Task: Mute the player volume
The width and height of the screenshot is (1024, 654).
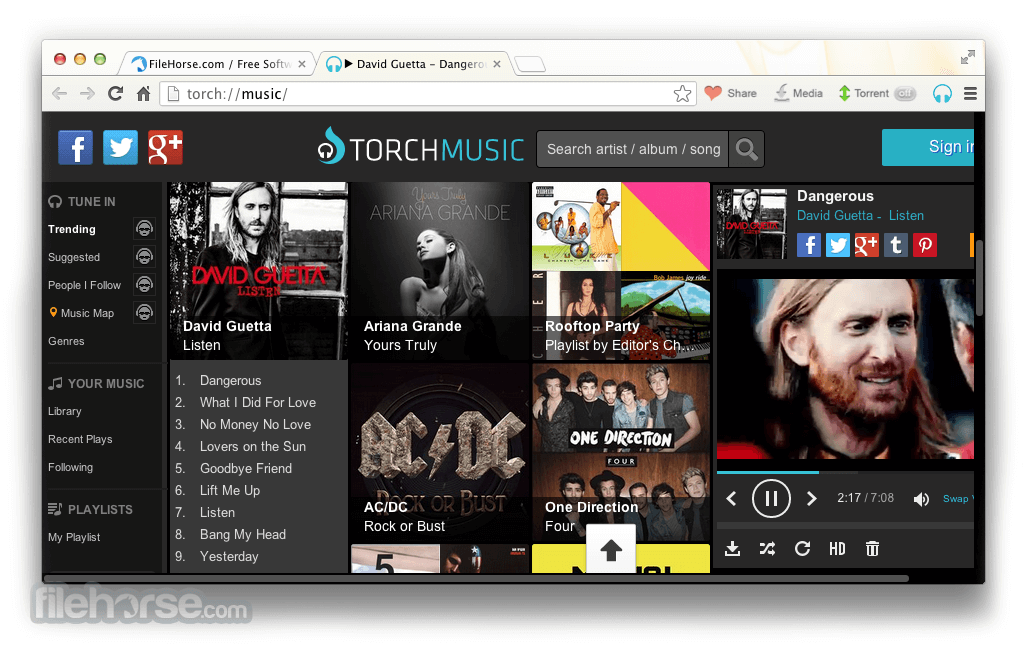Action: [921, 499]
